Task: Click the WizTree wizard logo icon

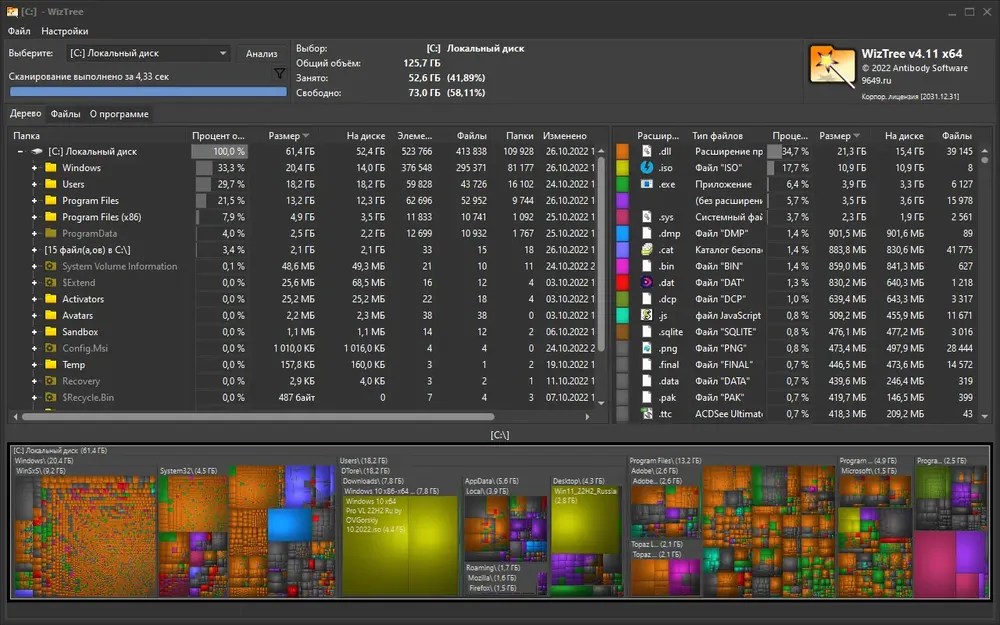Action: (x=832, y=66)
